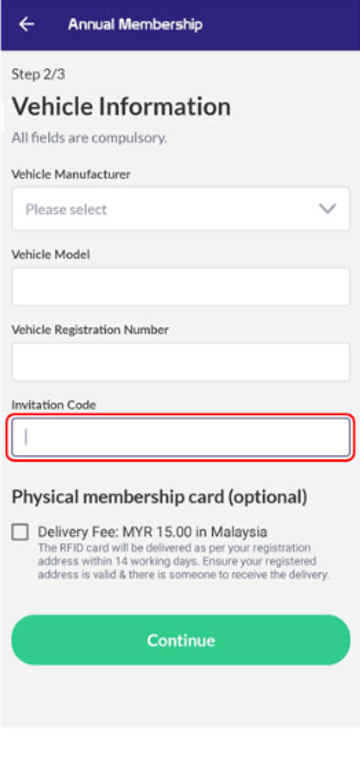Tap the green Continue button
This screenshot has width=360, height=758.
(x=181, y=640)
